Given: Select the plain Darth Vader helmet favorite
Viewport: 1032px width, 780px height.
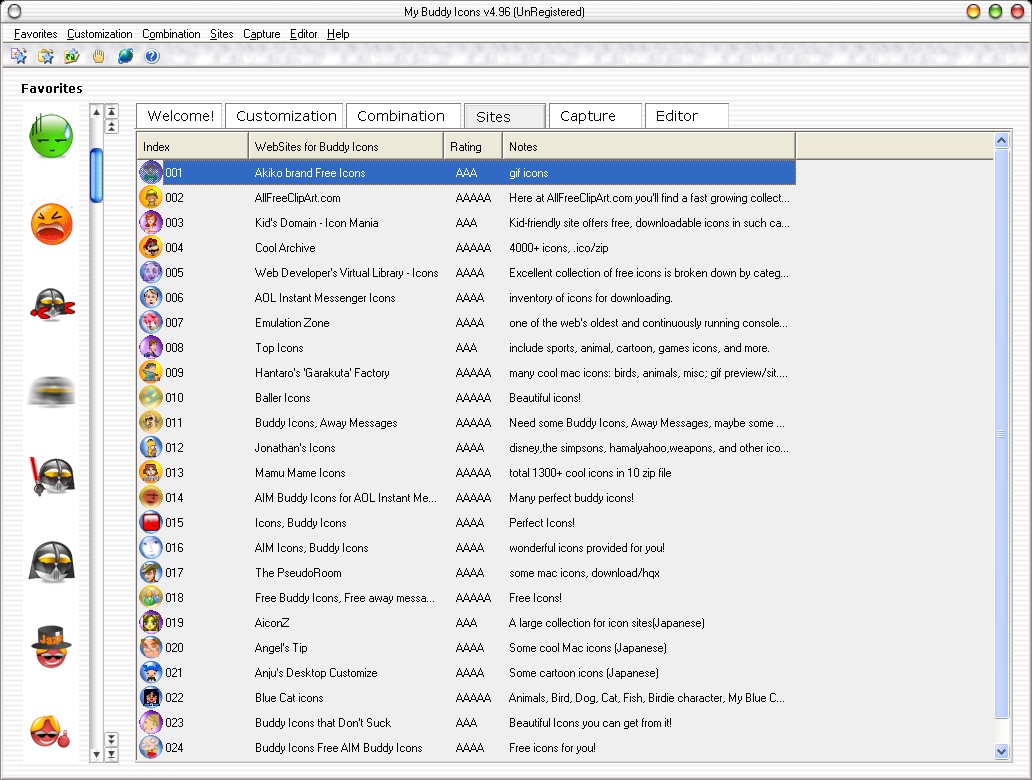Looking at the screenshot, I should pyautogui.click(x=51, y=562).
